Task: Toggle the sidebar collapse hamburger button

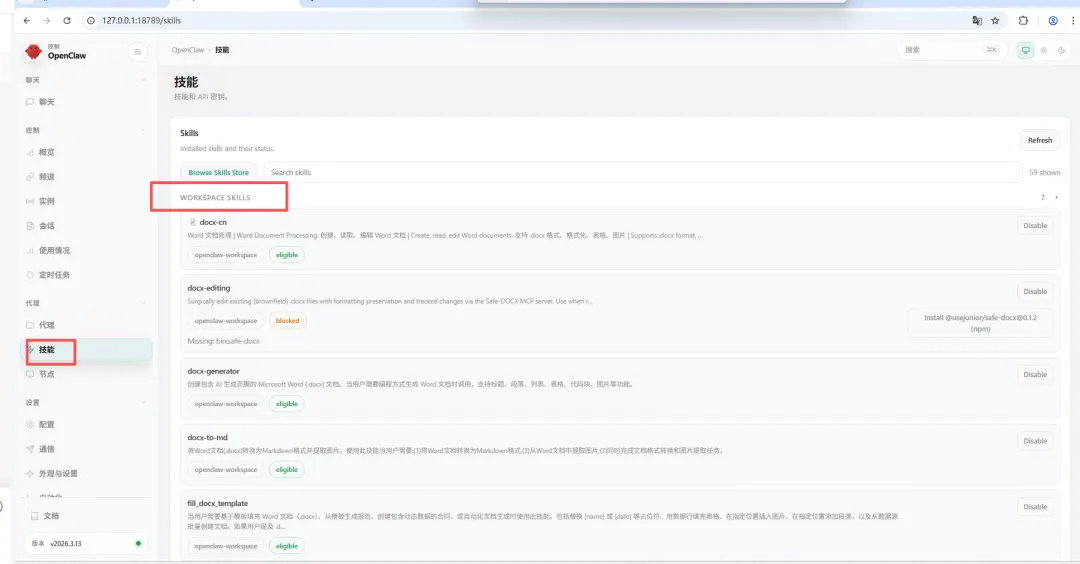Action: (137, 52)
